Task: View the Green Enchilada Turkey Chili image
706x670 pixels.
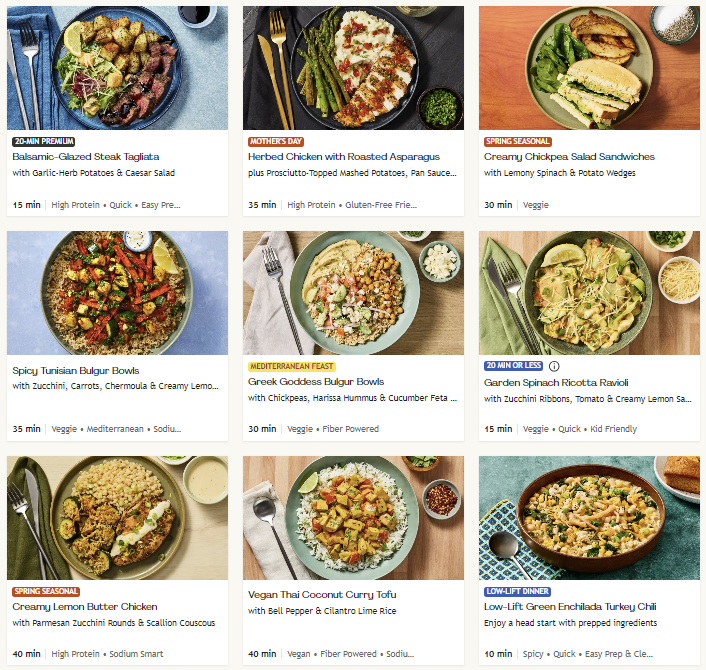Action: [x=589, y=518]
